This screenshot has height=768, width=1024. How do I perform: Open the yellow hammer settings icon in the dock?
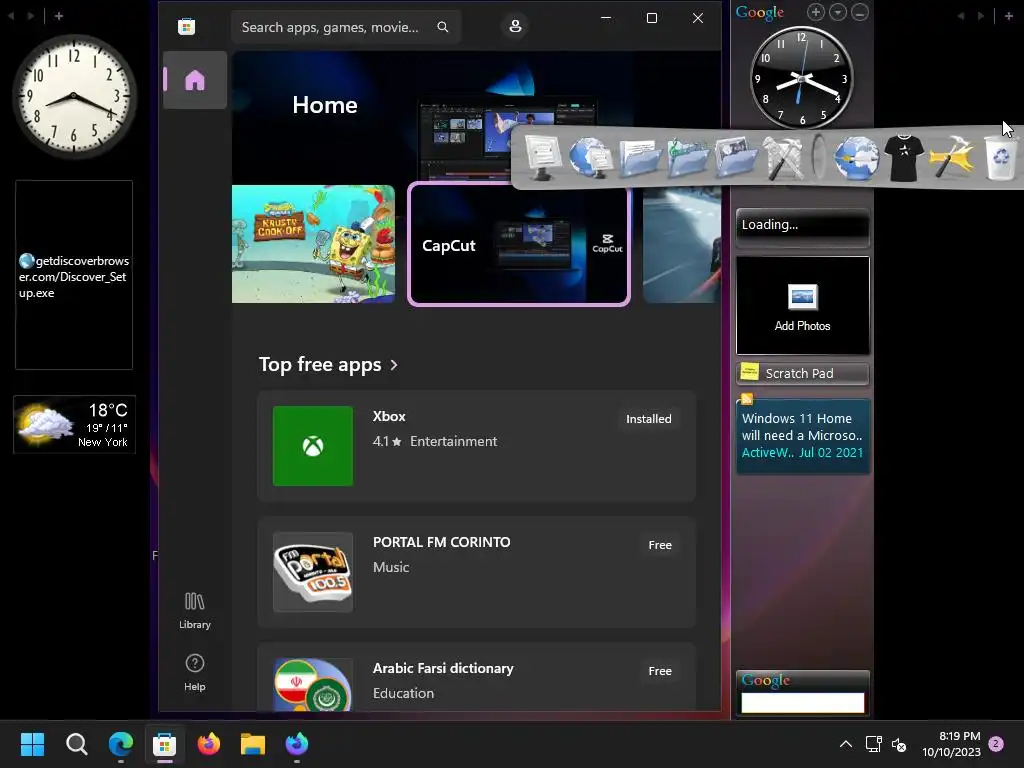(952, 157)
